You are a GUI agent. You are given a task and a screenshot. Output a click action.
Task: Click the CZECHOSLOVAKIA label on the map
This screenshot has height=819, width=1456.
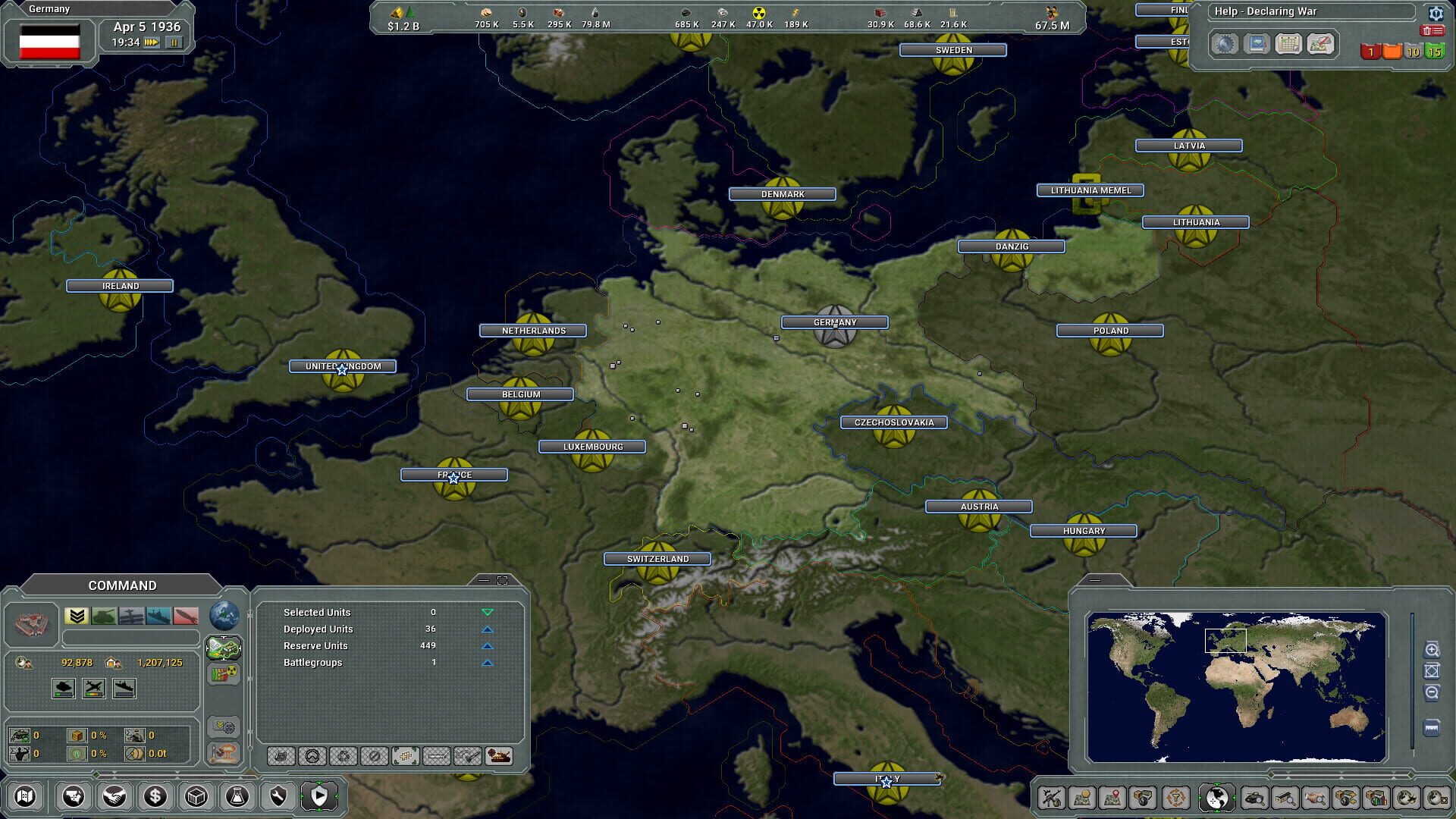(x=893, y=422)
